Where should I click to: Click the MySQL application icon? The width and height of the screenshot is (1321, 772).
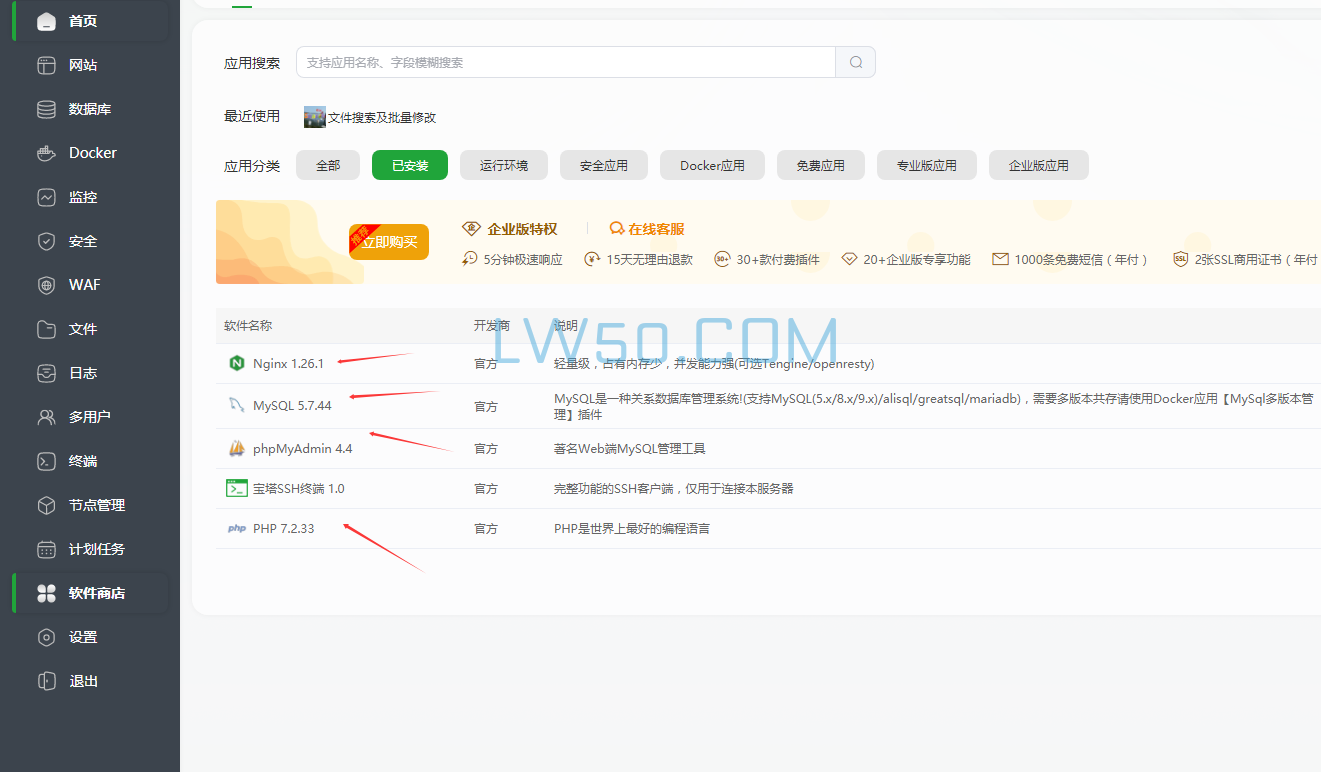[x=237, y=405]
